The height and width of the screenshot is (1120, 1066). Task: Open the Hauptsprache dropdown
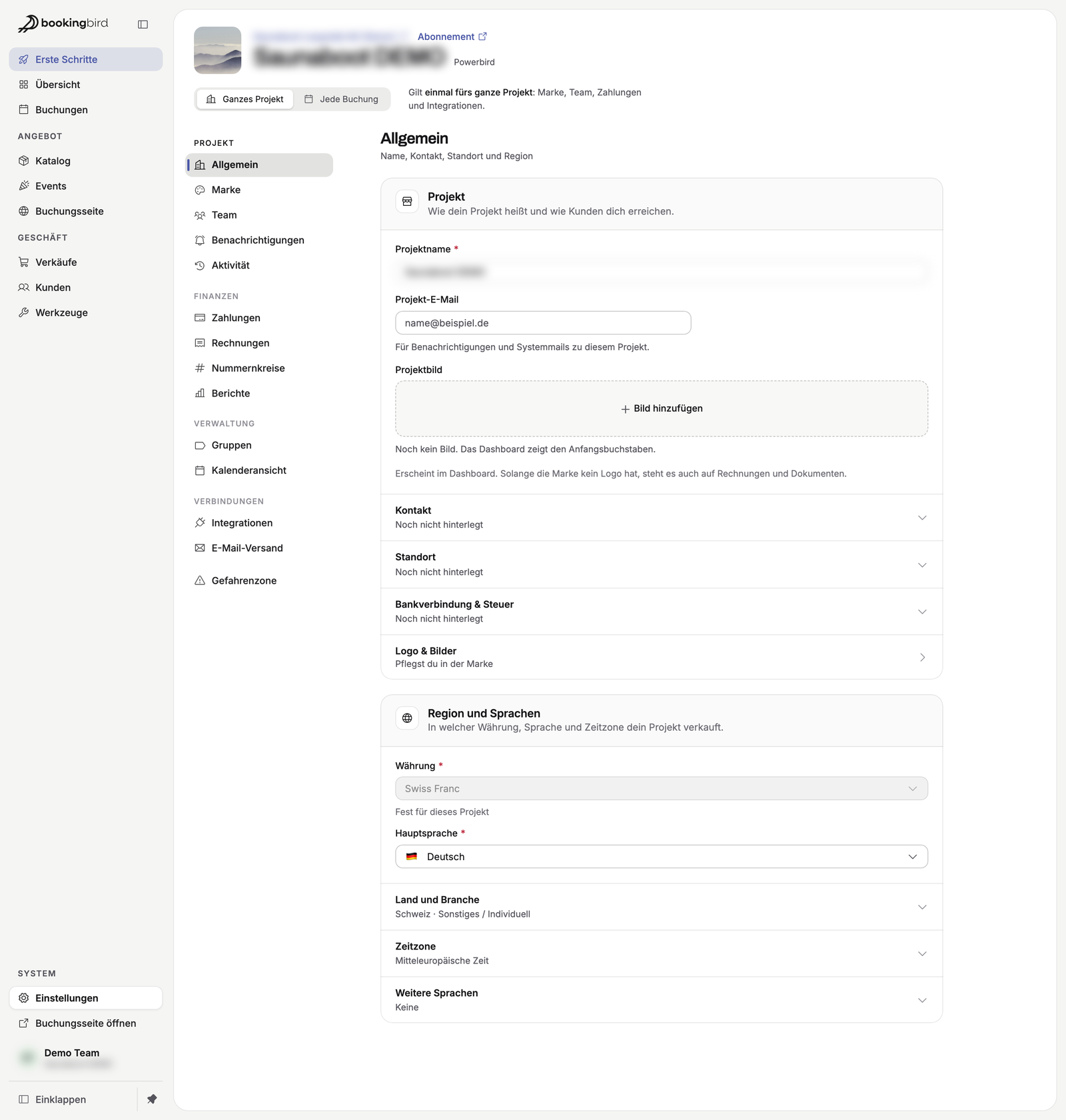point(661,857)
